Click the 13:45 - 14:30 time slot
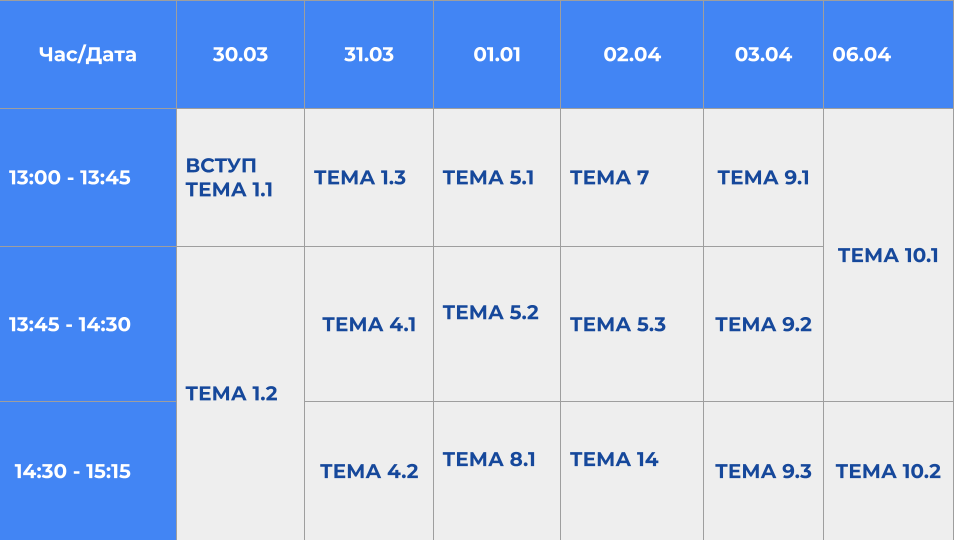 (x=70, y=324)
